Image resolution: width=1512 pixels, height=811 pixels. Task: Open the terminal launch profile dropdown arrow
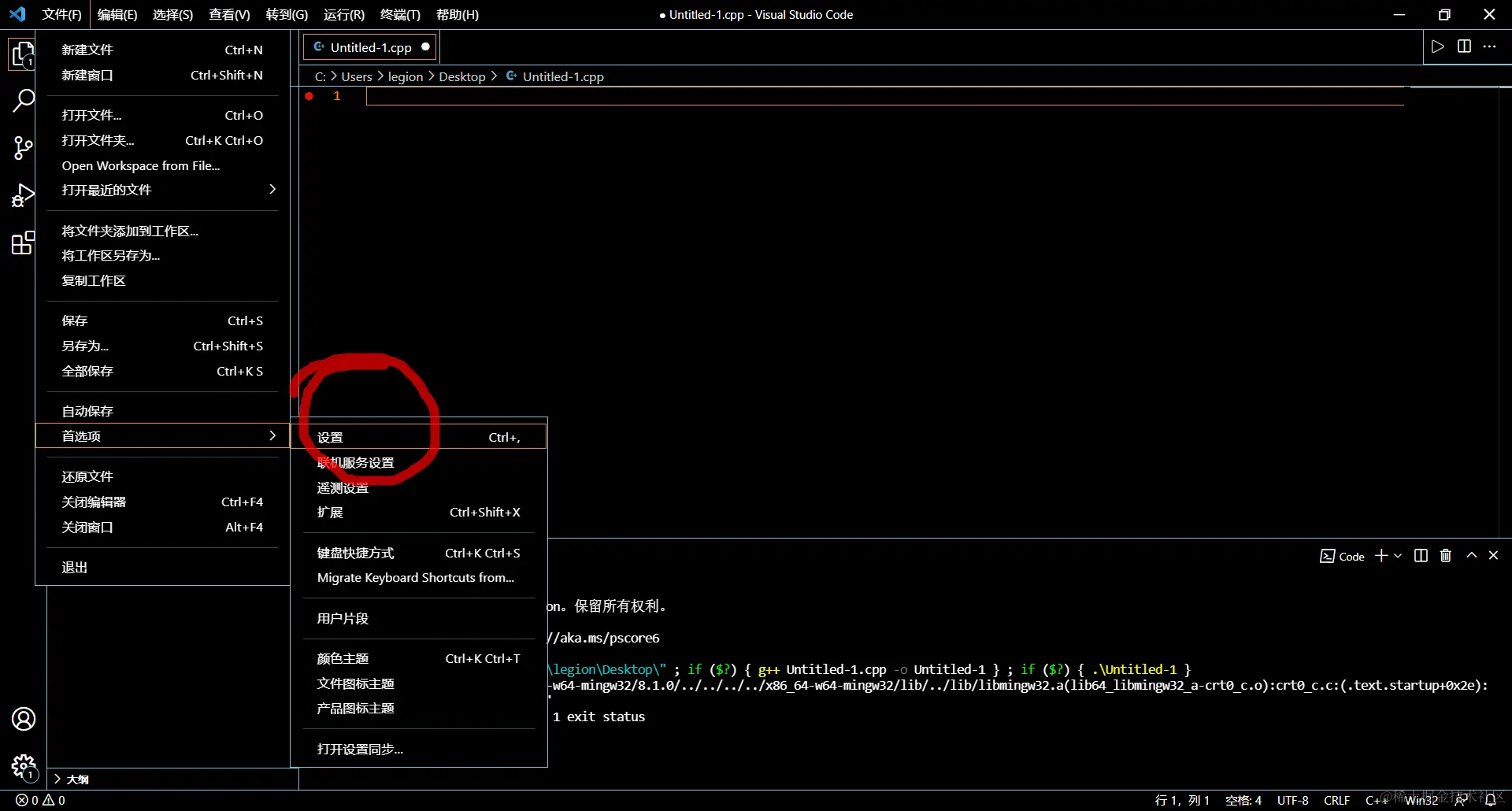click(1398, 556)
